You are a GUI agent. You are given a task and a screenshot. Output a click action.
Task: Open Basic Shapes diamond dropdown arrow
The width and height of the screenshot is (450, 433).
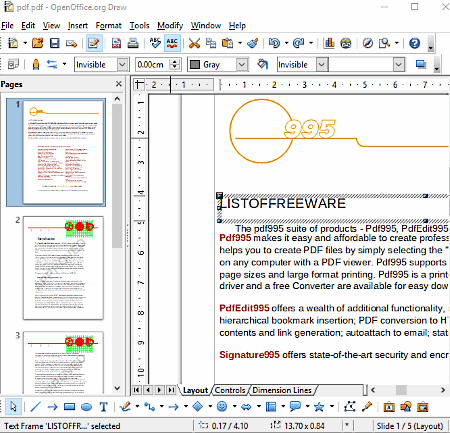(x=210, y=406)
